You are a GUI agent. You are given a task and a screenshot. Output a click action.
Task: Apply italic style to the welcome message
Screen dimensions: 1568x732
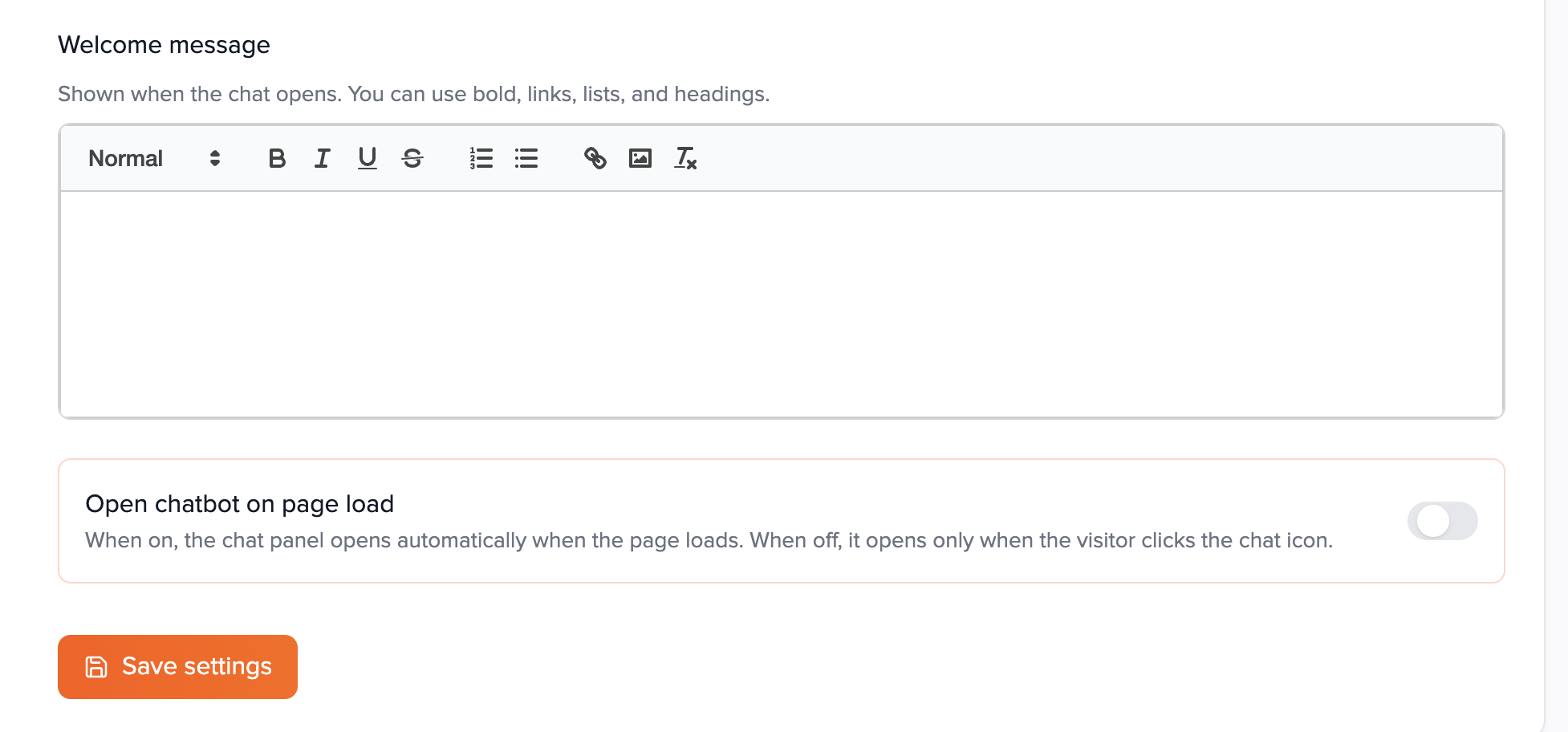coord(322,158)
